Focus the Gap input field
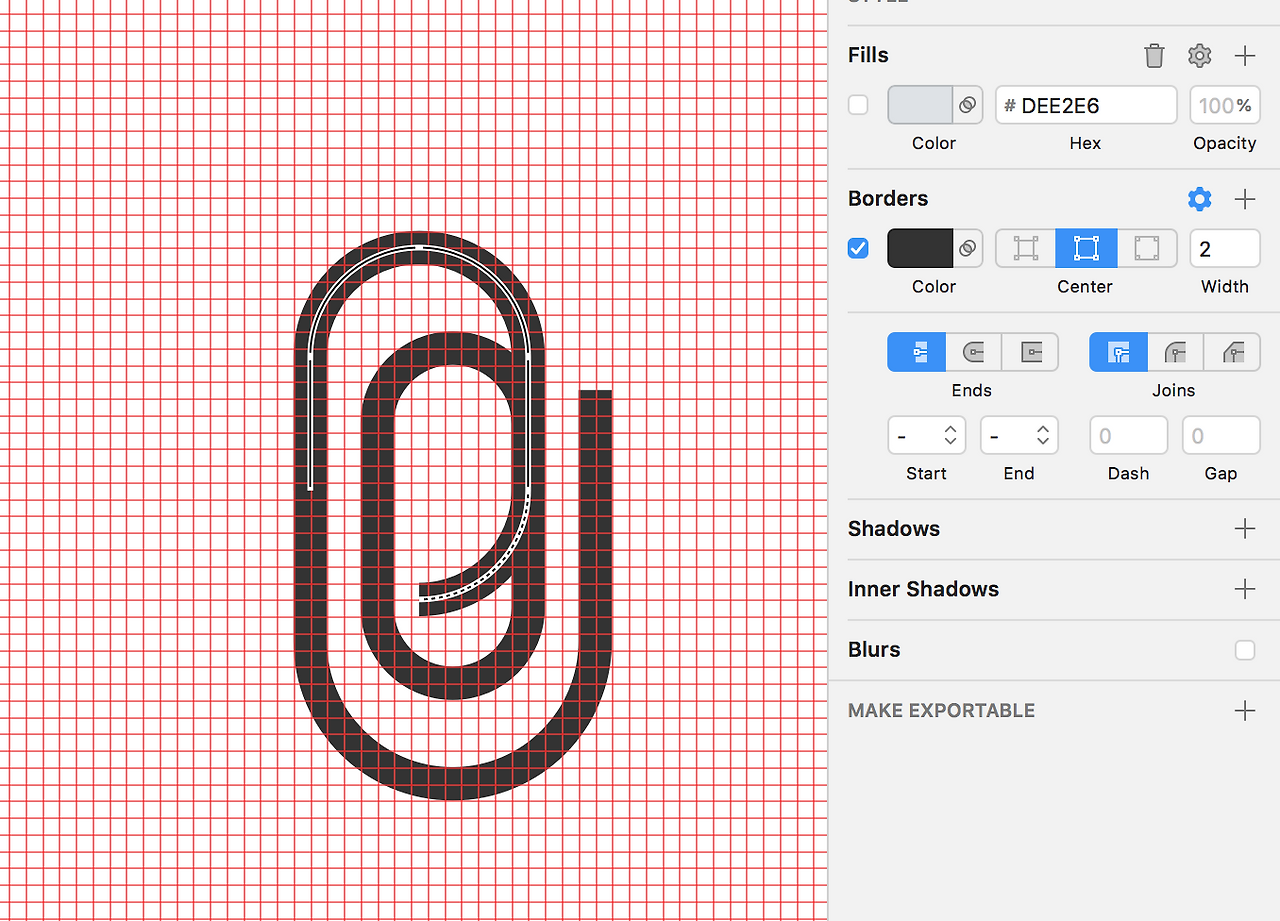Image resolution: width=1280 pixels, height=921 pixels. tap(1221, 436)
